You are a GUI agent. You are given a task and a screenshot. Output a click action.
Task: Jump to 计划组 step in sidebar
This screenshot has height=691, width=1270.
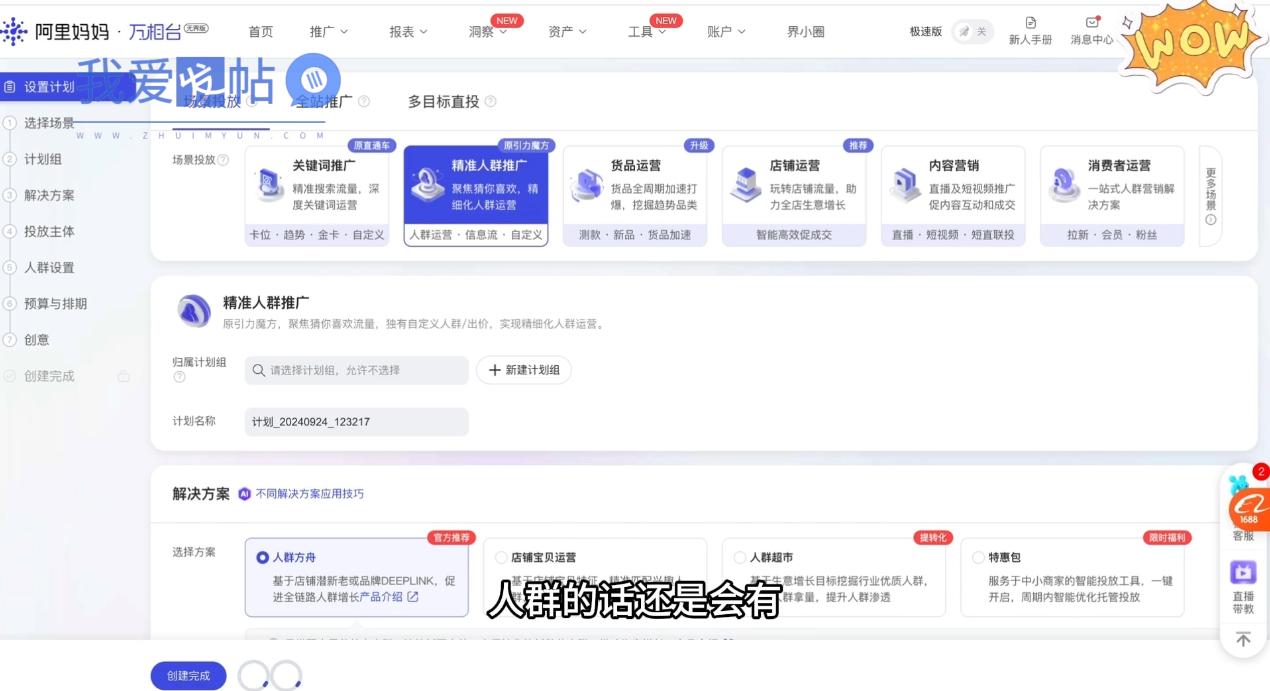[43, 159]
